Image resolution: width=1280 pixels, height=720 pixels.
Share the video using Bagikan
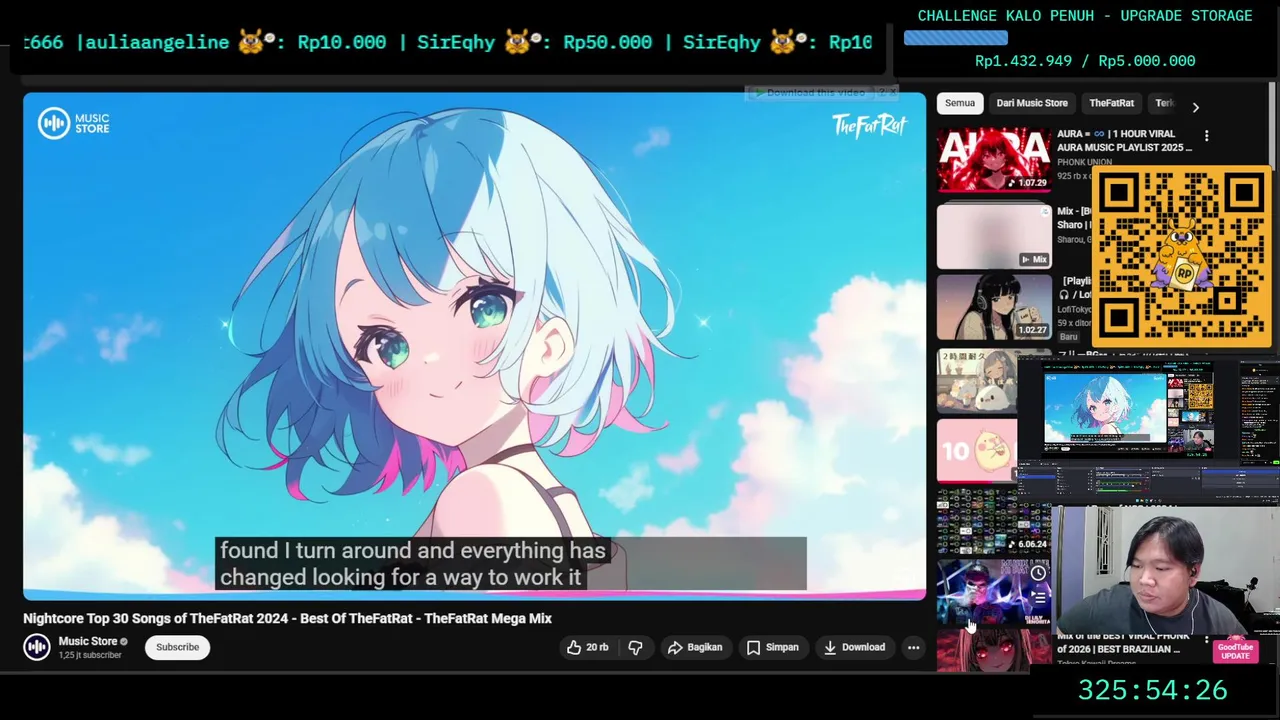point(695,648)
